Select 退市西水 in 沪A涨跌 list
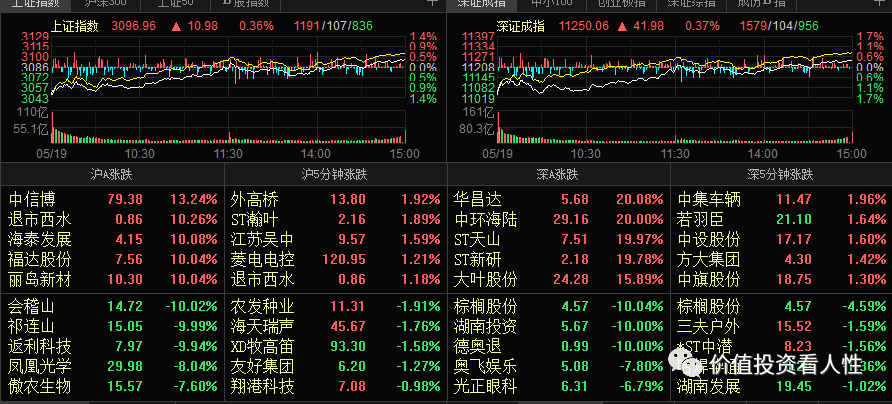Image resolution: width=892 pixels, height=404 pixels. point(112,219)
